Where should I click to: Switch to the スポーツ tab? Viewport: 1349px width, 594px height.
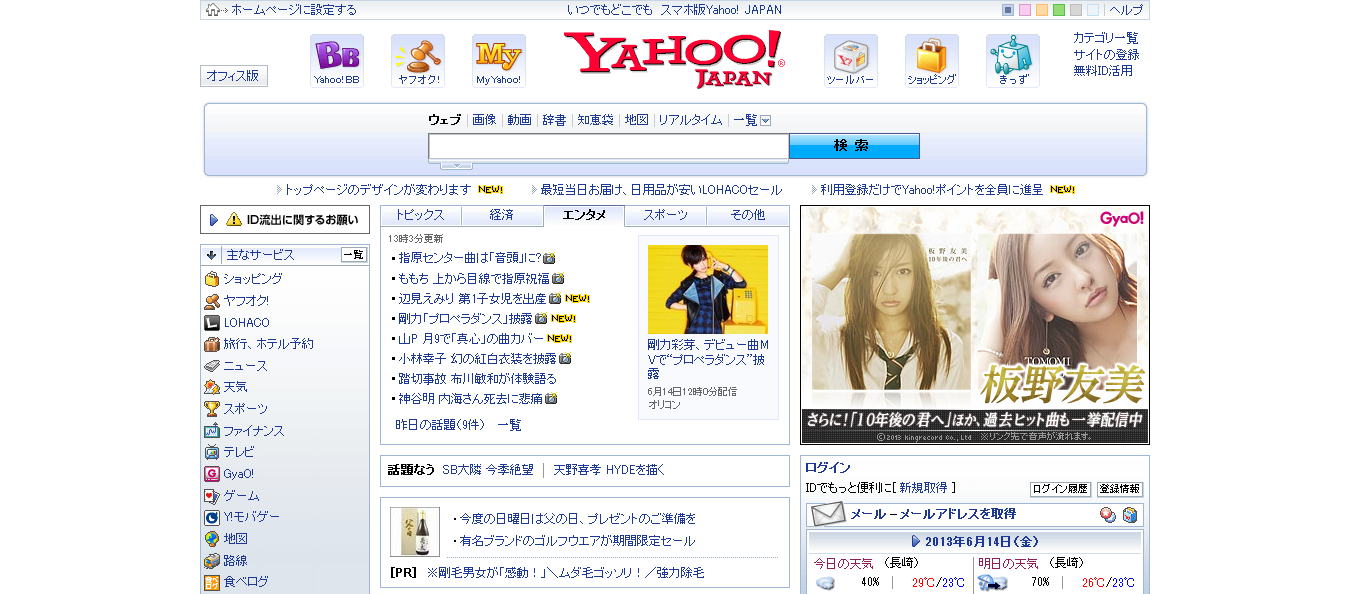click(665, 215)
